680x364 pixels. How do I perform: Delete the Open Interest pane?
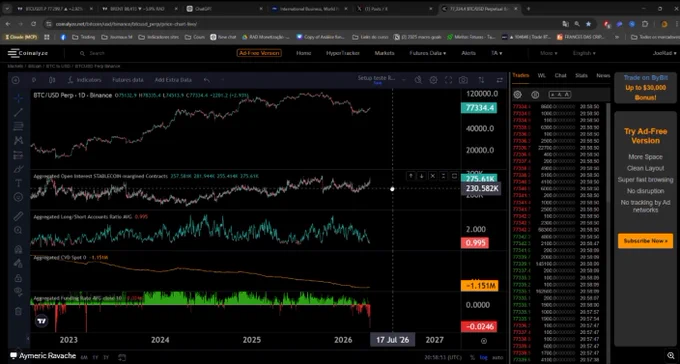click(432, 176)
